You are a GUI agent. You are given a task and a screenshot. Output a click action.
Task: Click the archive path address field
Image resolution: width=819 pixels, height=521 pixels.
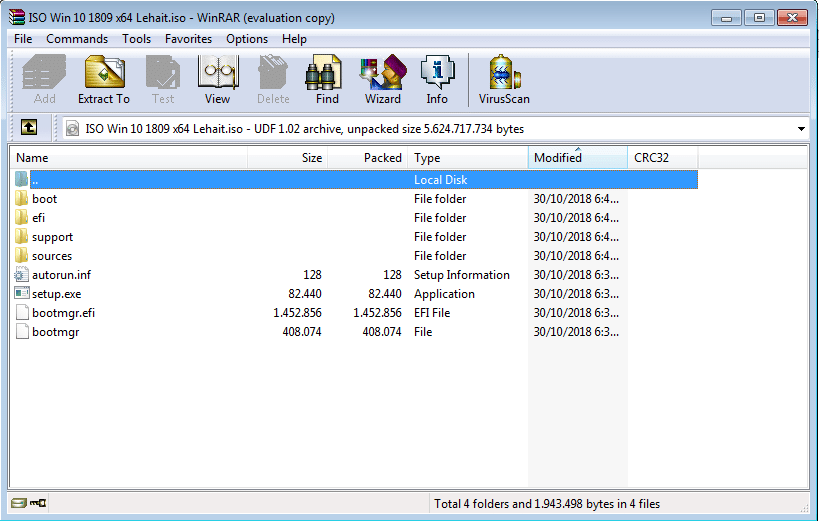point(436,129)
